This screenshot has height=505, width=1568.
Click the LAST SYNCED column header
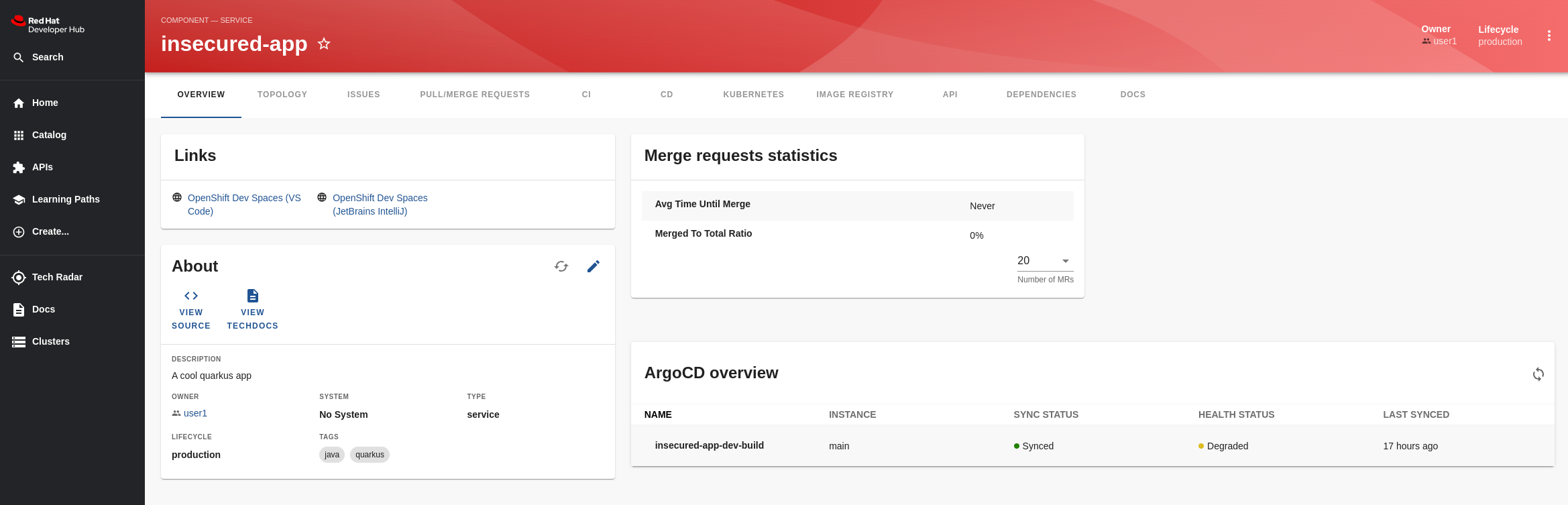[1416, 414]
